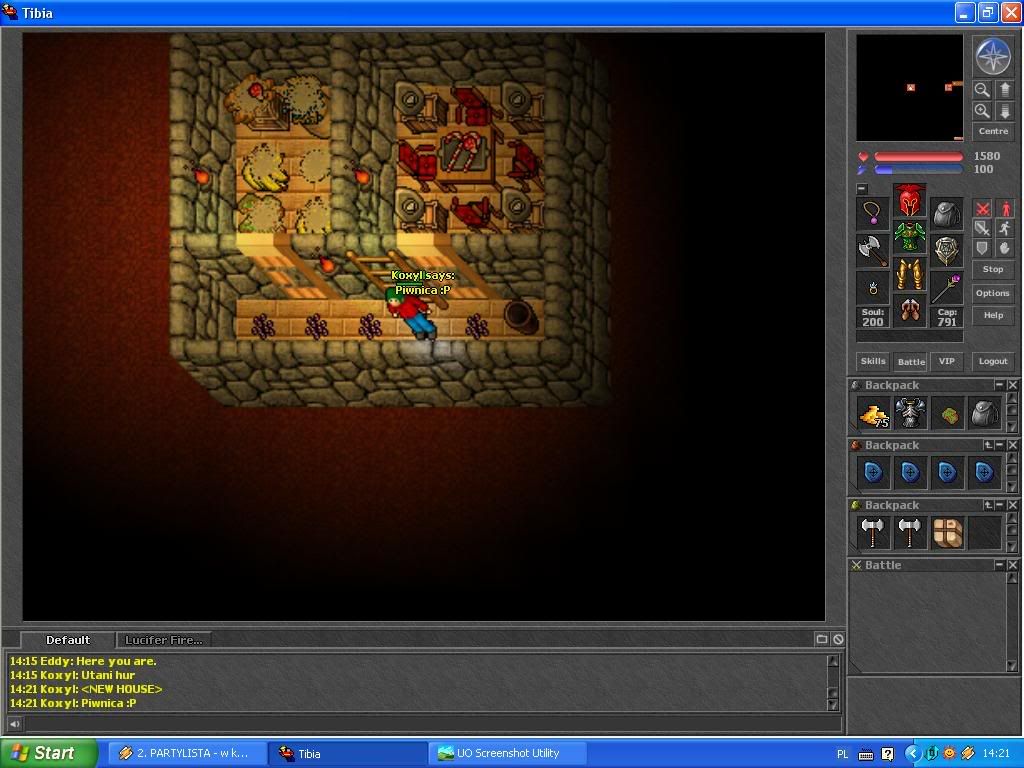Select the amulet in the necklace slot
This screenshot has width=1024, height=768.
[872, 213]
